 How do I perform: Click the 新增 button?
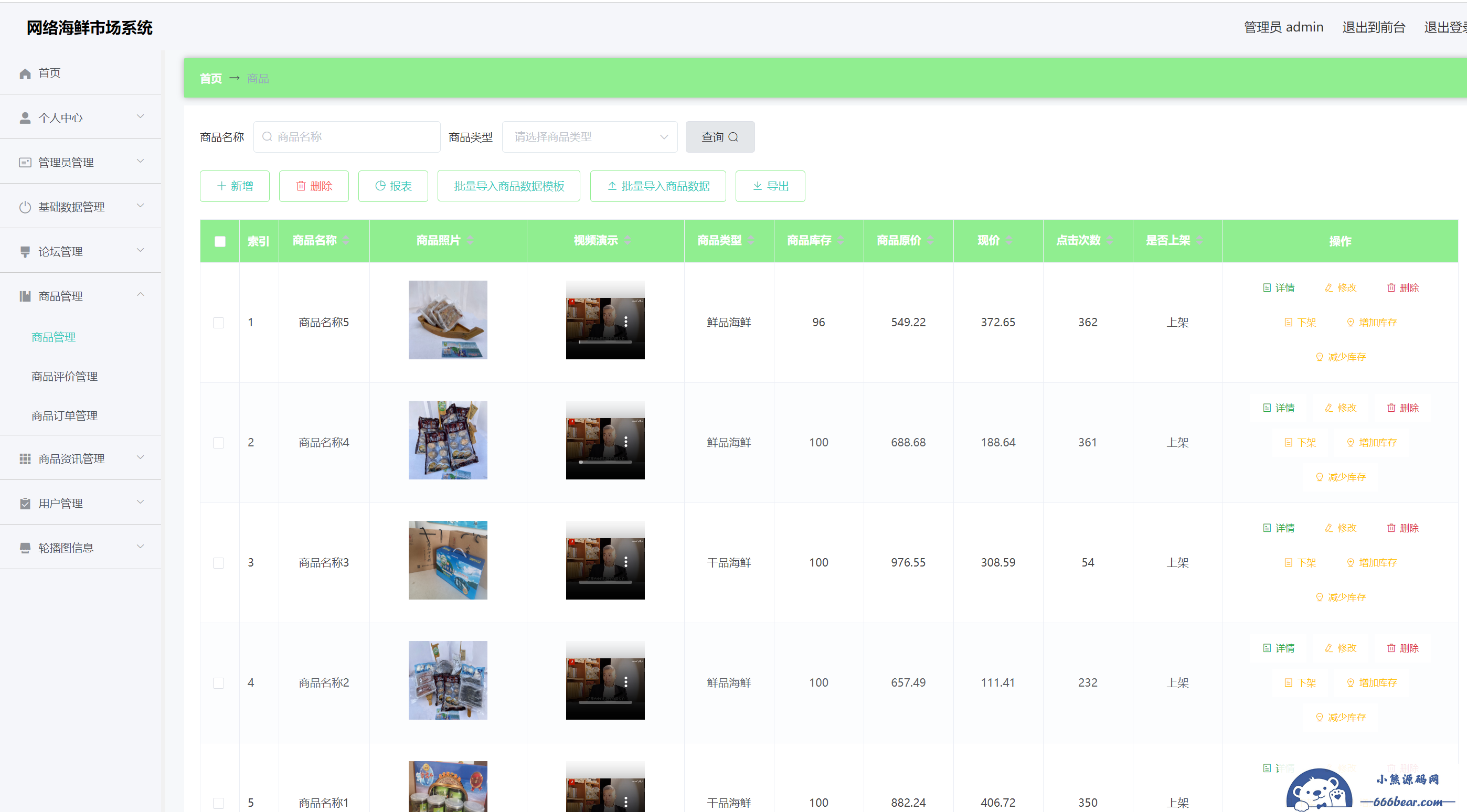pyautogui.click(x=235, y=186)
